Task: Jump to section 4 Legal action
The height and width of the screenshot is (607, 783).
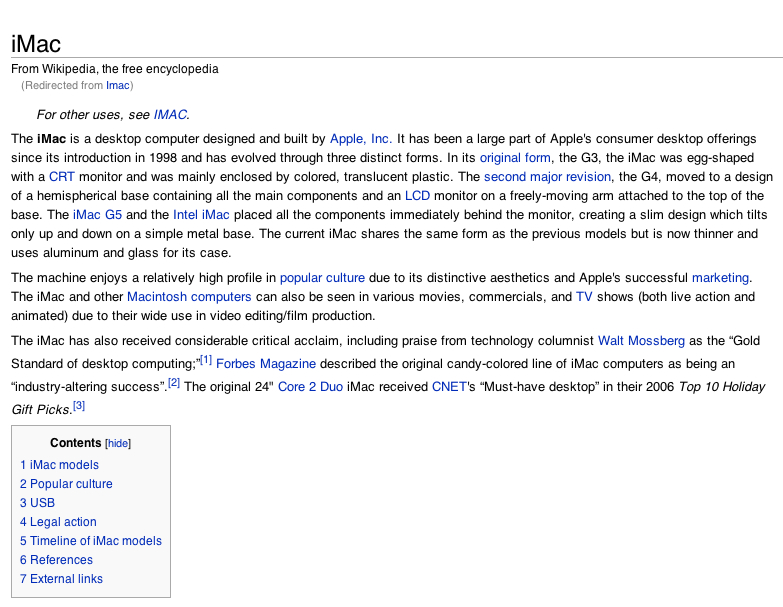Action: pyautogui.click(x=58, y=522)
